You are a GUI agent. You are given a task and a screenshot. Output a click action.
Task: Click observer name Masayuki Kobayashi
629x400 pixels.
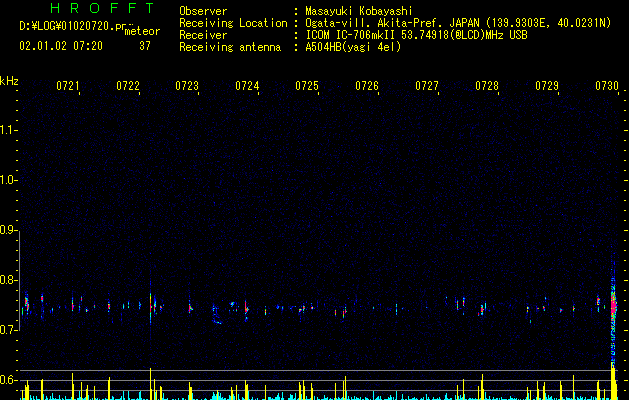coord(359,11)
